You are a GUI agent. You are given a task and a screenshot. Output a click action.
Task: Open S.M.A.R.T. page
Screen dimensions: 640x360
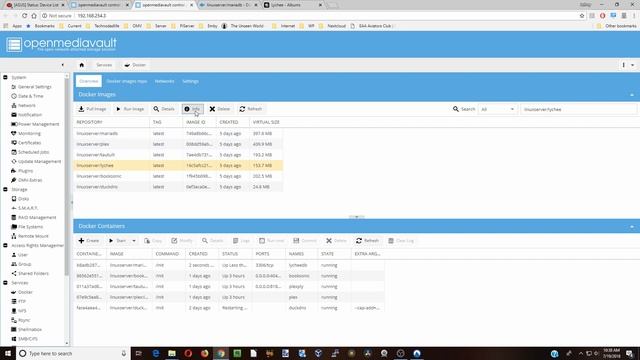coord(28,208)
